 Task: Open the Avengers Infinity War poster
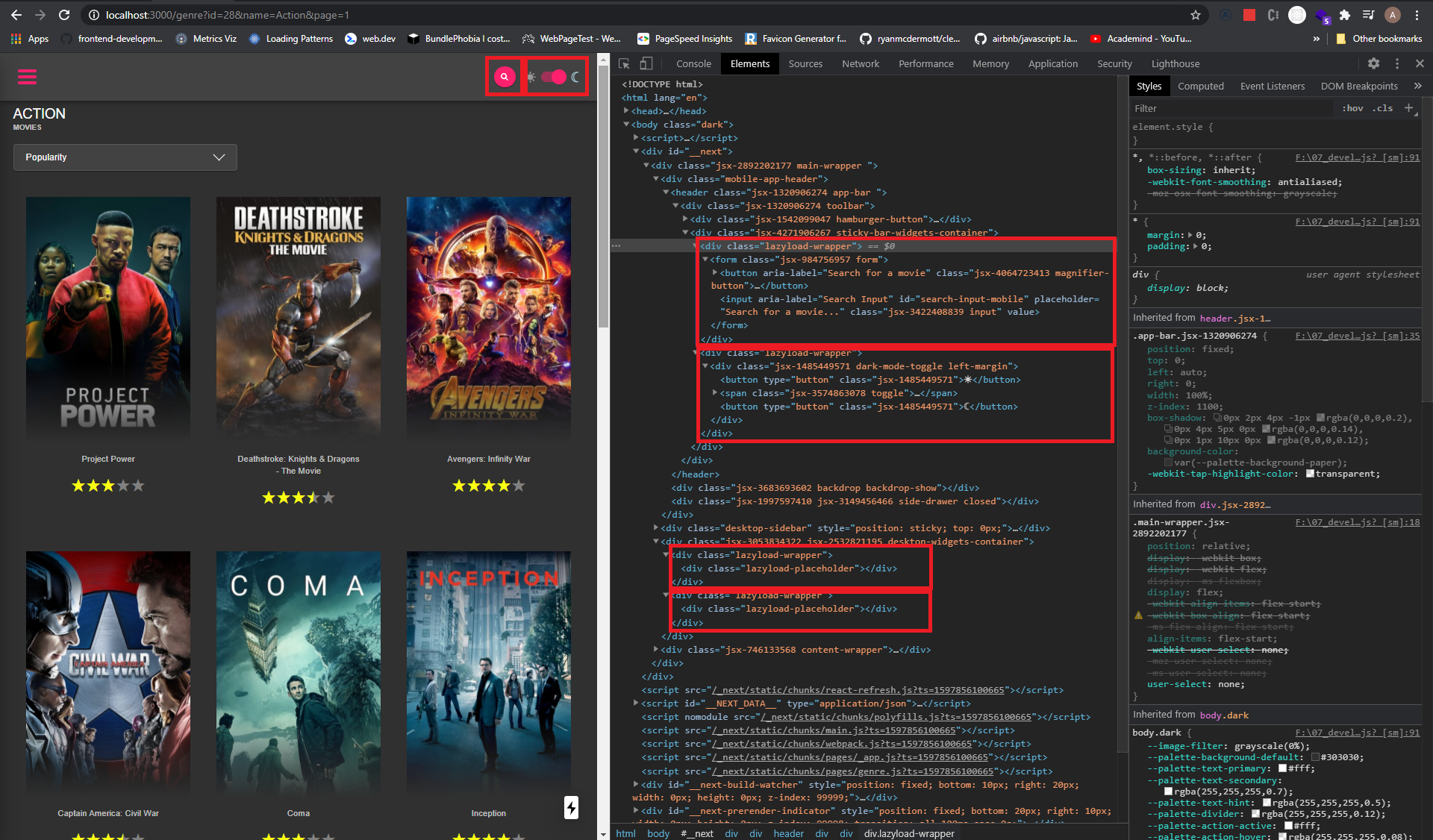tap(489, 319)
